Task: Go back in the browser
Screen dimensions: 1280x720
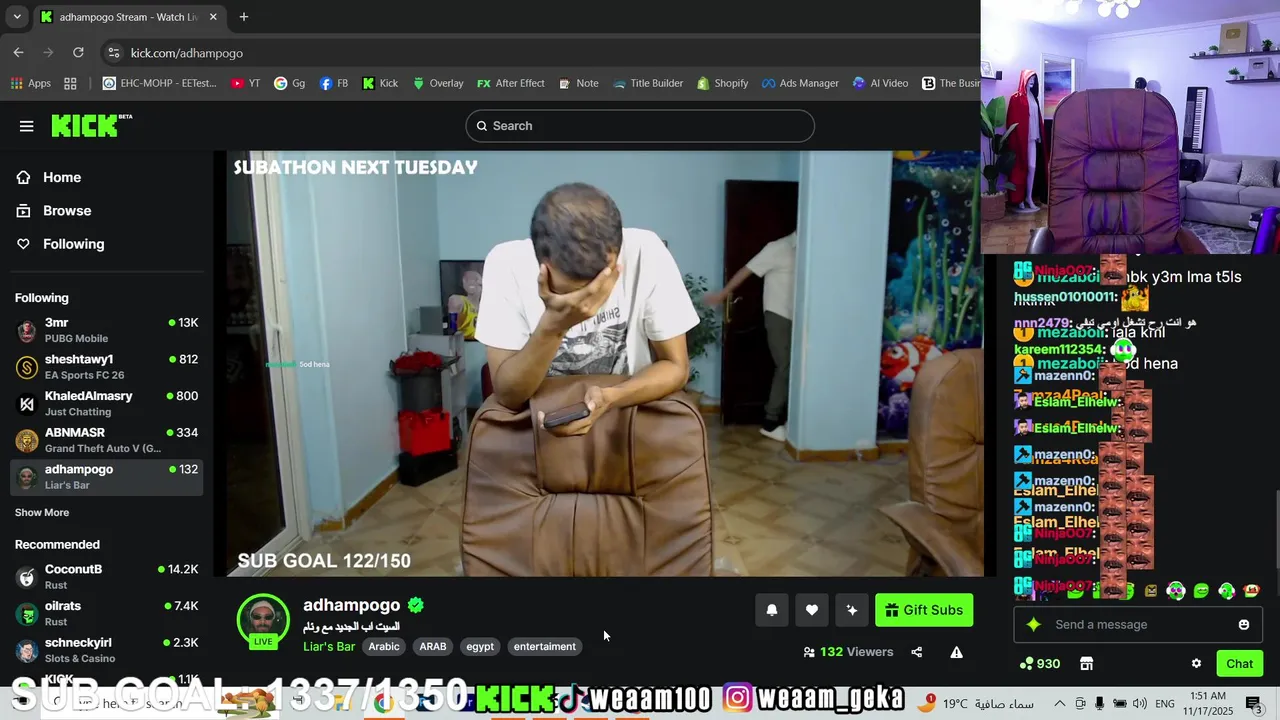Action: point(18,53)
